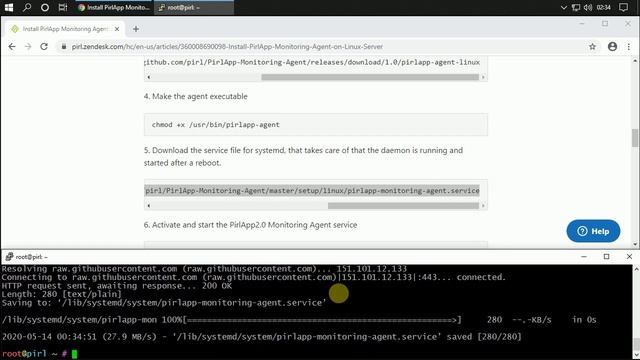Click browser page scroll down arrow
The image size is (640, 360).
(x=635, y=244)
